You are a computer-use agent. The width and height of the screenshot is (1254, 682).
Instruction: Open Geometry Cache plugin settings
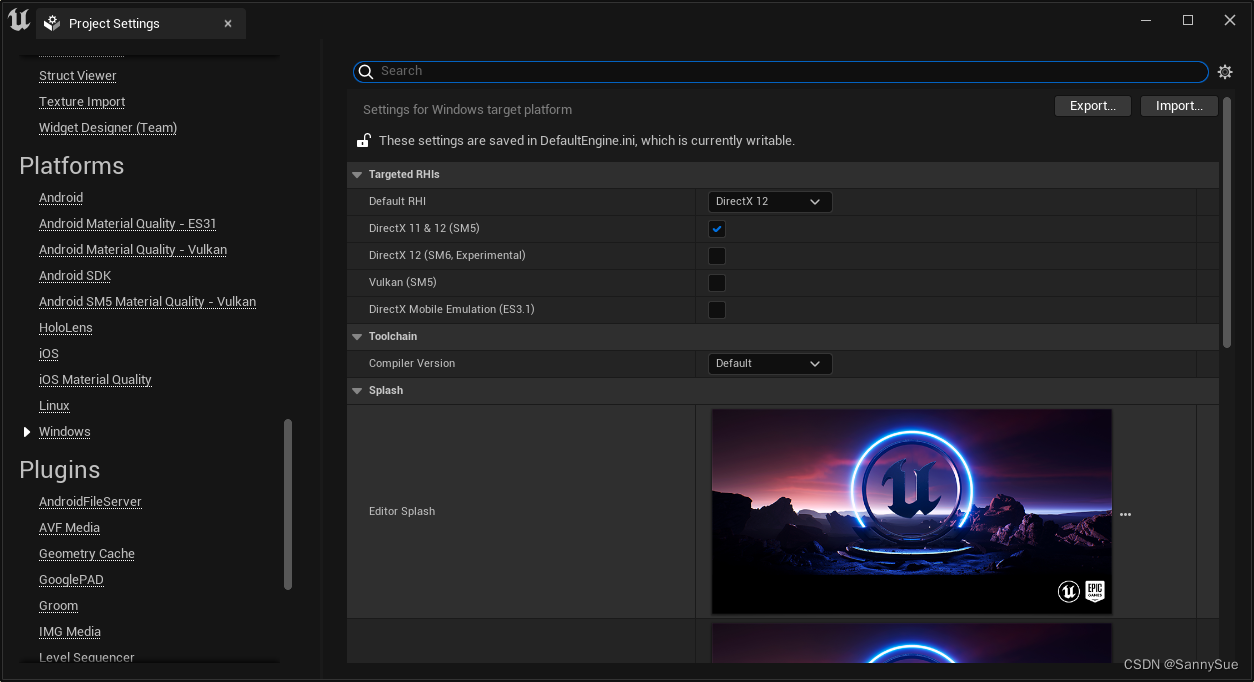[87, 554]
